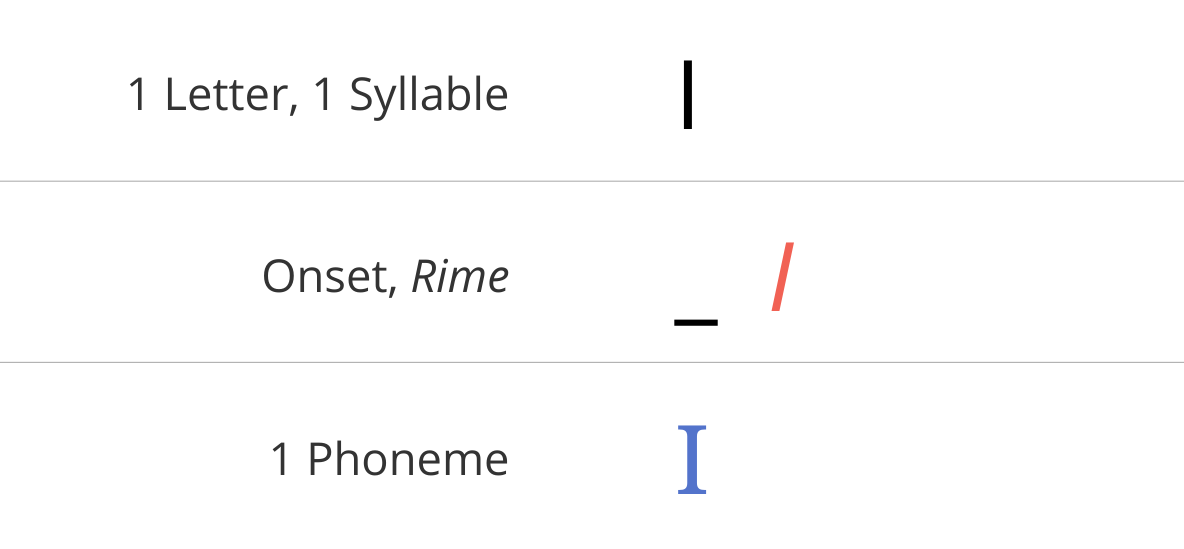Click the digit 1 before "Letter"
Screen dimensions: 1184x549
click(x=138, y=96)
